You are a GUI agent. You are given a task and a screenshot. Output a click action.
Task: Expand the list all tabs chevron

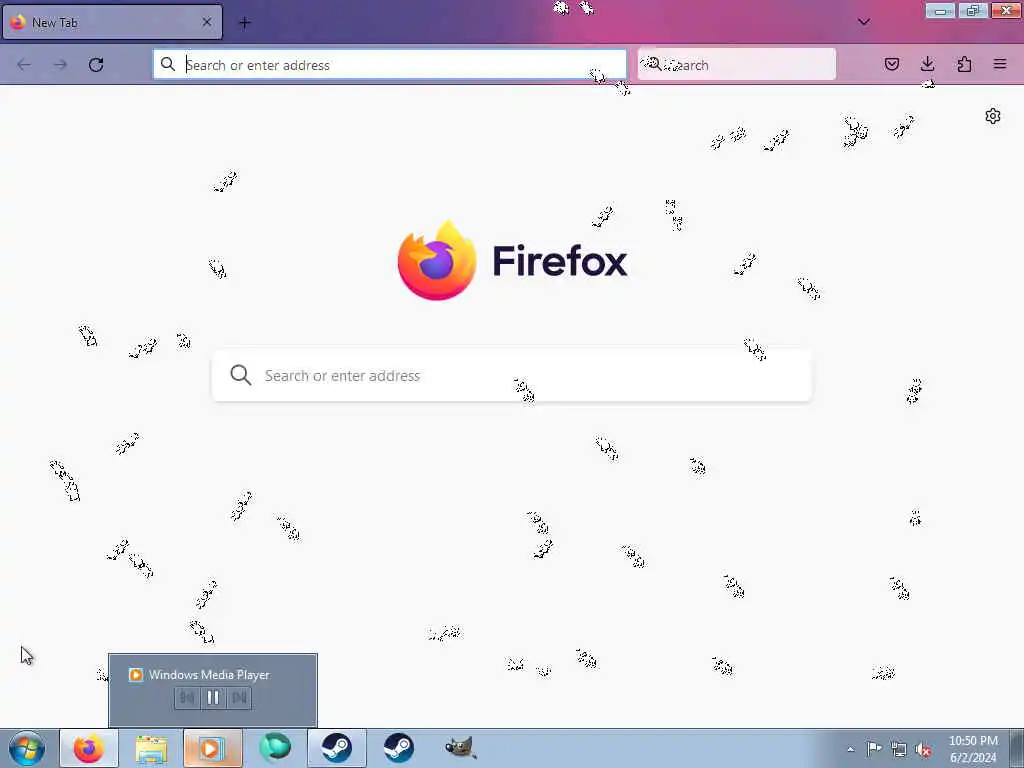tap(863, 22)
